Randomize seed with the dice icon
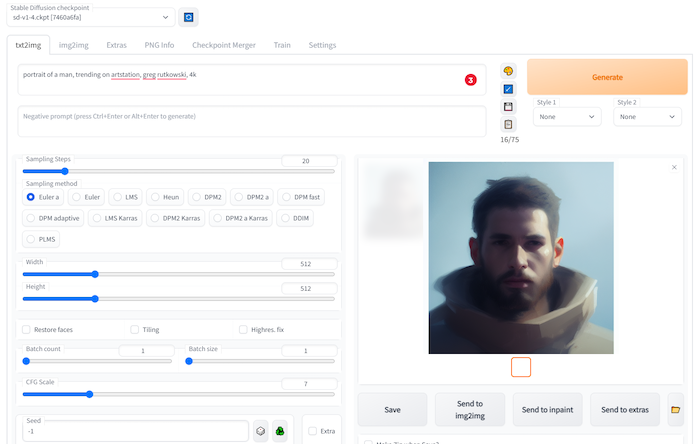The image size is (700, 444). pos(261,430)
